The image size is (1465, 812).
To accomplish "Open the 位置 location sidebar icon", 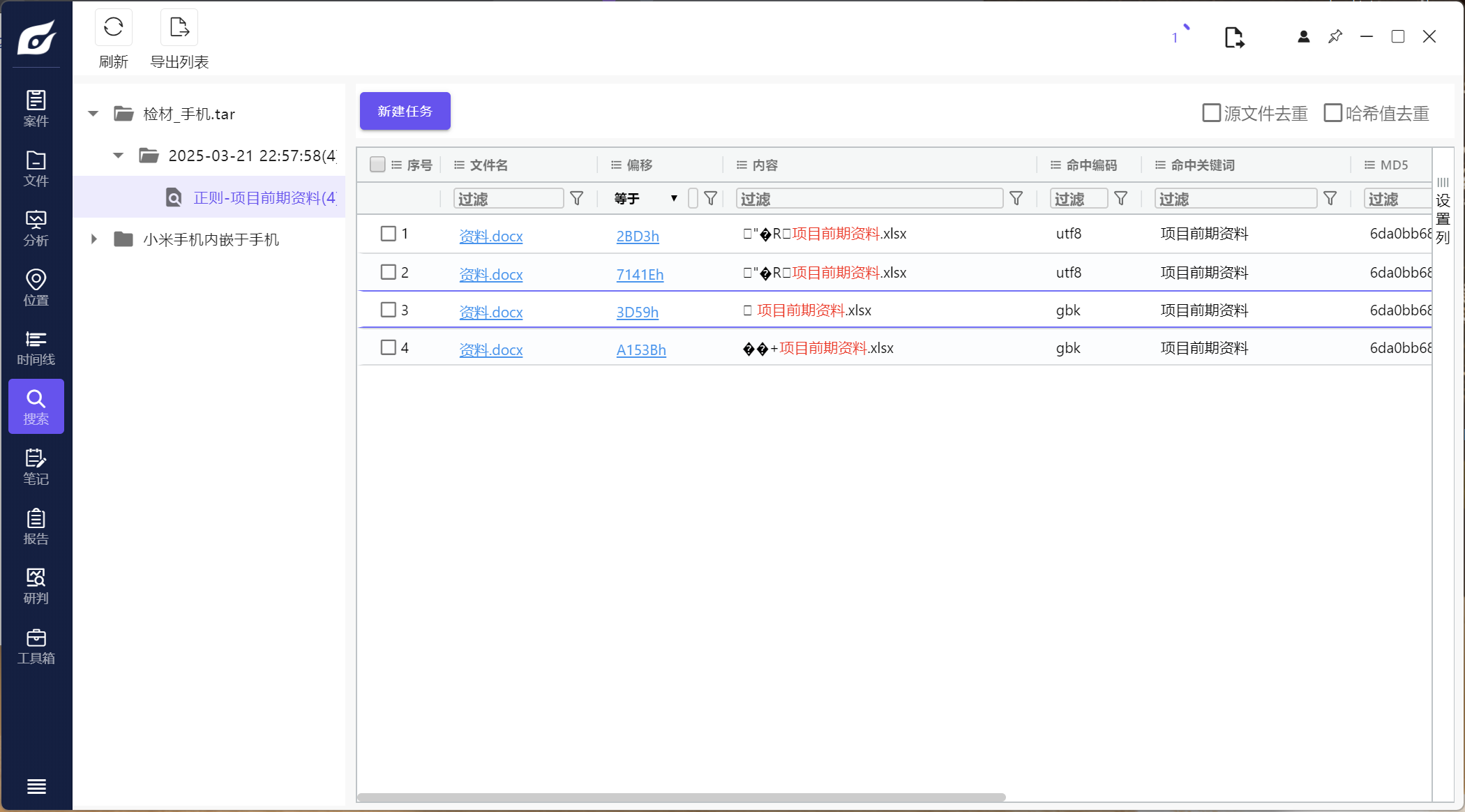I will [x=36, y=287].
